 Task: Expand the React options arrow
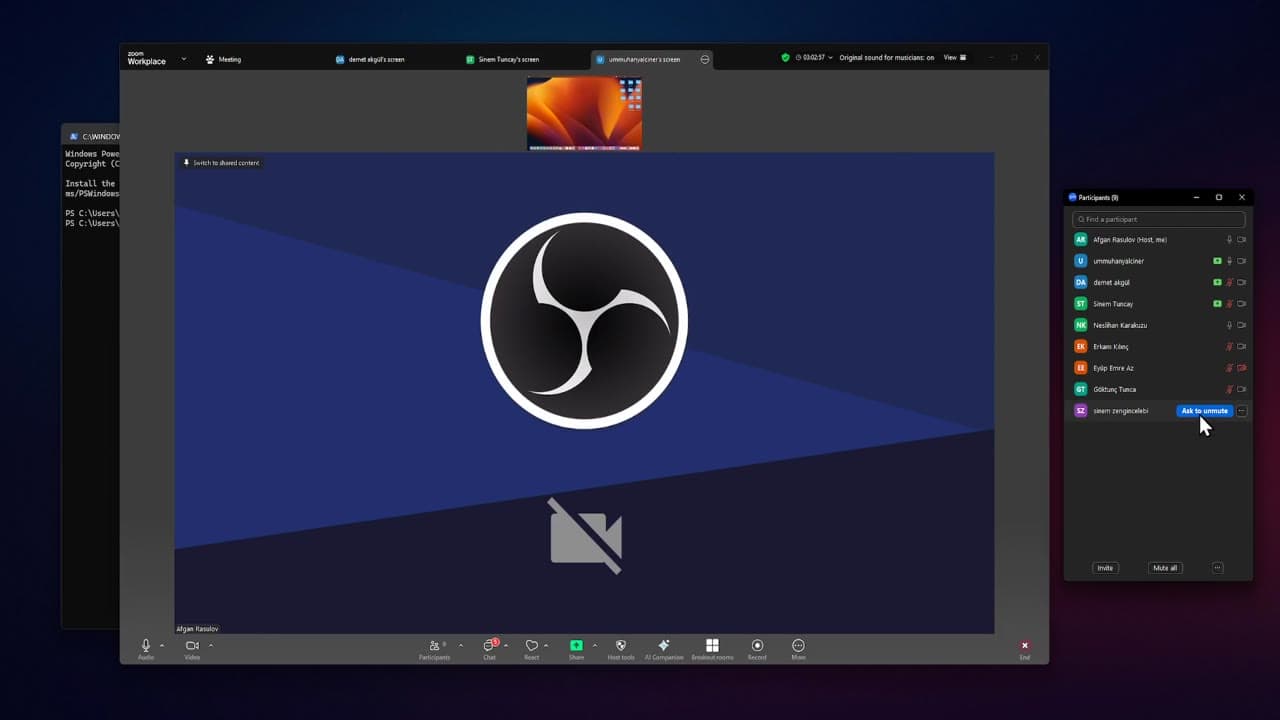(x=545, y=646)
